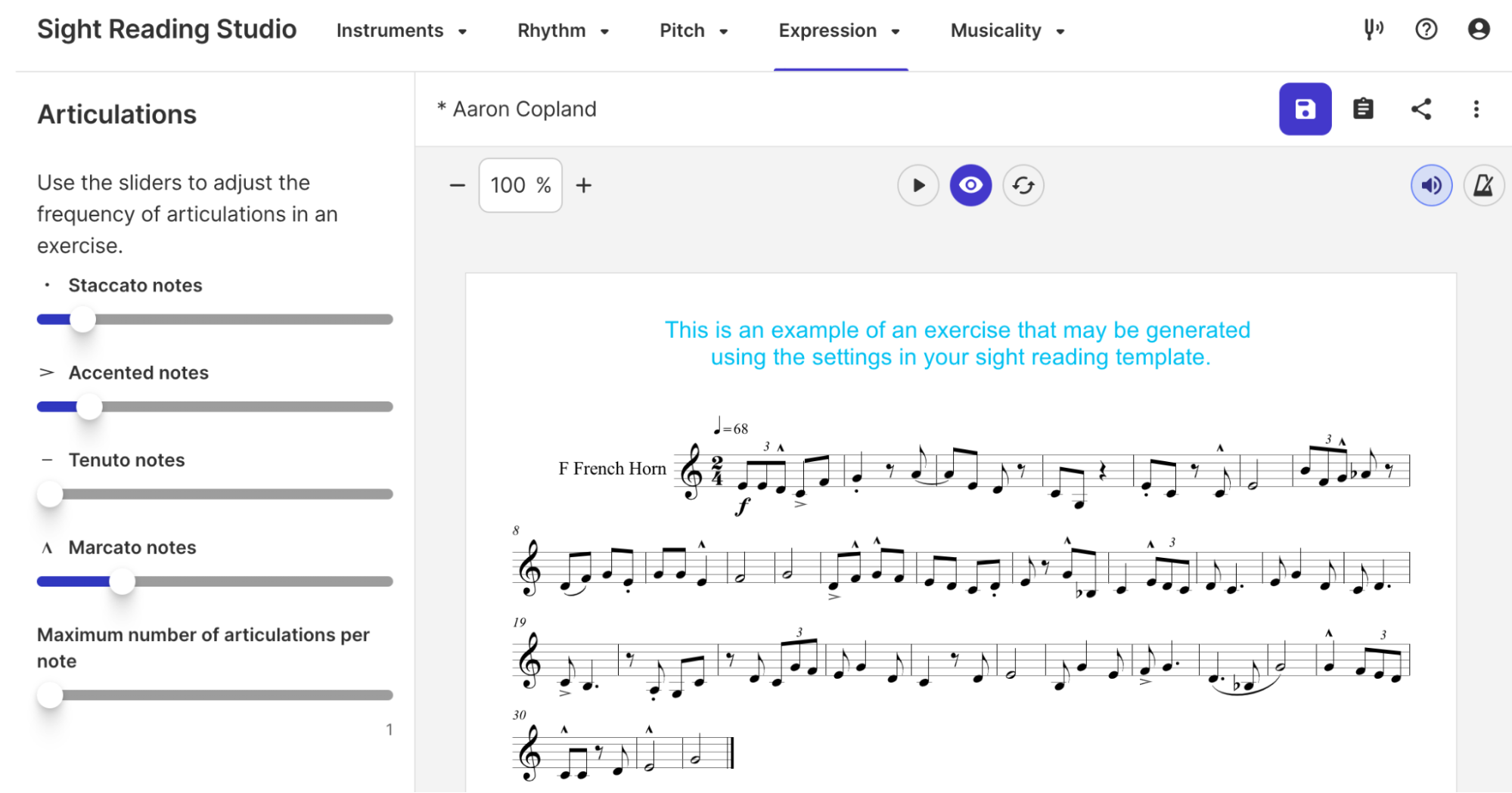Toggle the metronome button
1512x793 pixels.
click(1483, 185)
